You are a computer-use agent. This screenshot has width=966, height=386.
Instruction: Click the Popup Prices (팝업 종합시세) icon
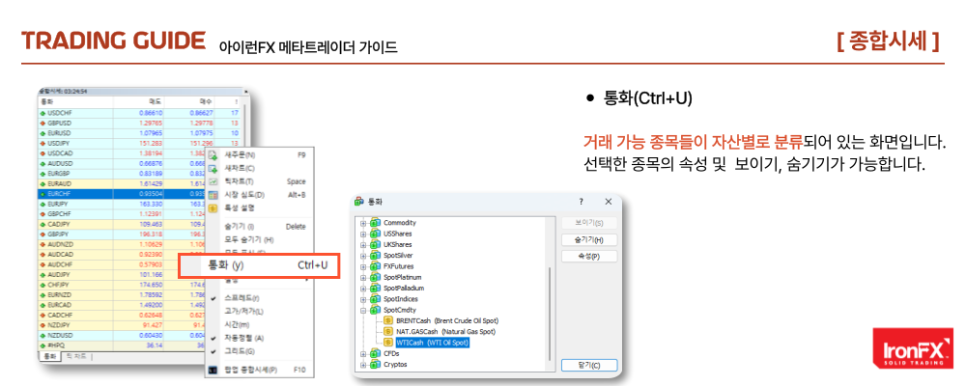(x=213, y=370)
